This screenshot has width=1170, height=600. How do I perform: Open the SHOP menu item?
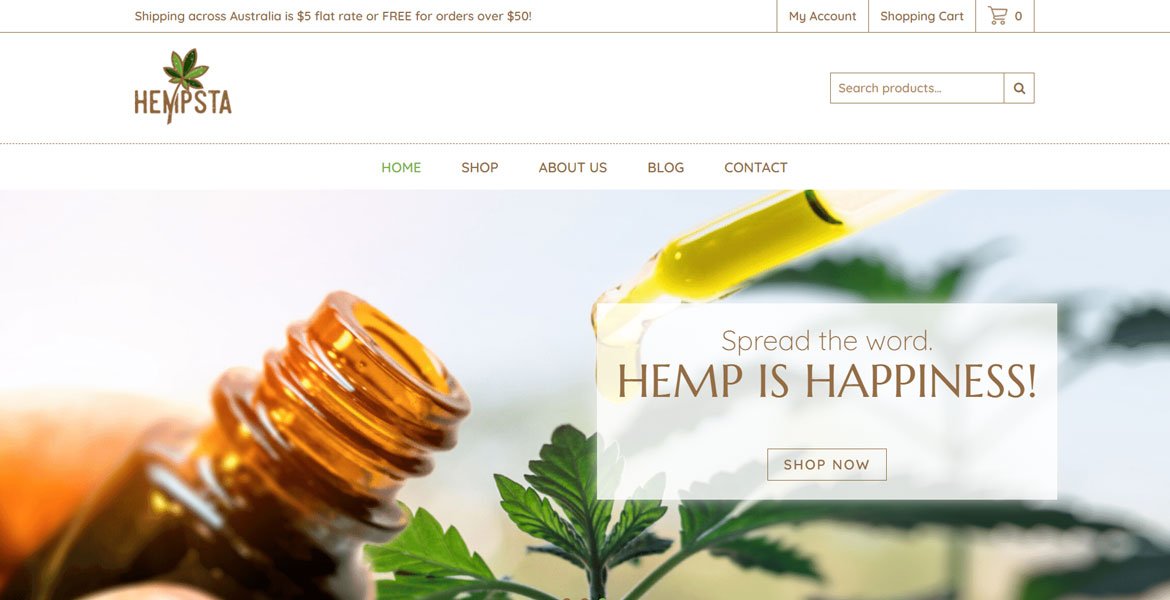[x=480, y=168]
